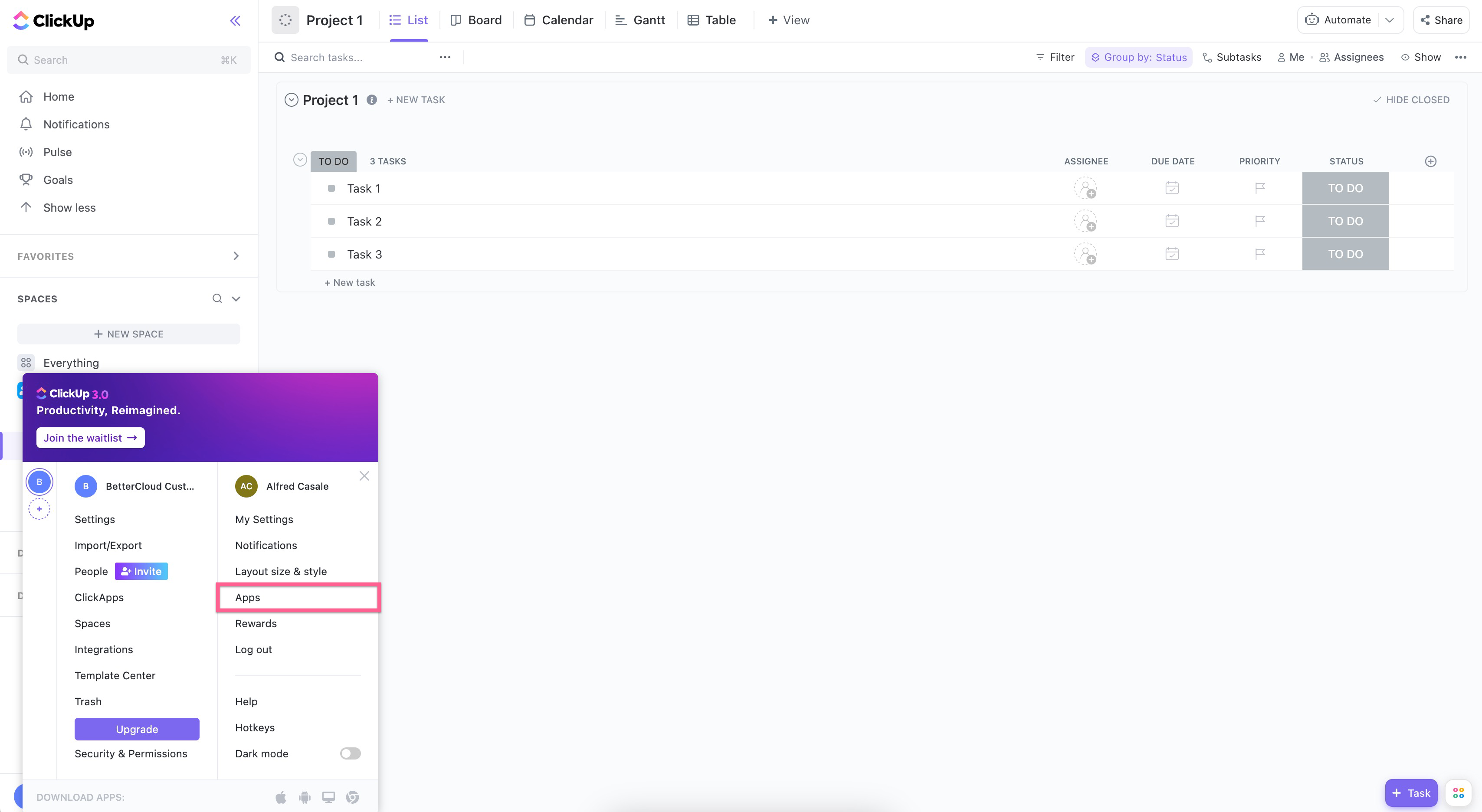Assign someone to Task 1
Image resolution: width=1482 pixels, height=812 pixels.
(x=1086, y=188)
